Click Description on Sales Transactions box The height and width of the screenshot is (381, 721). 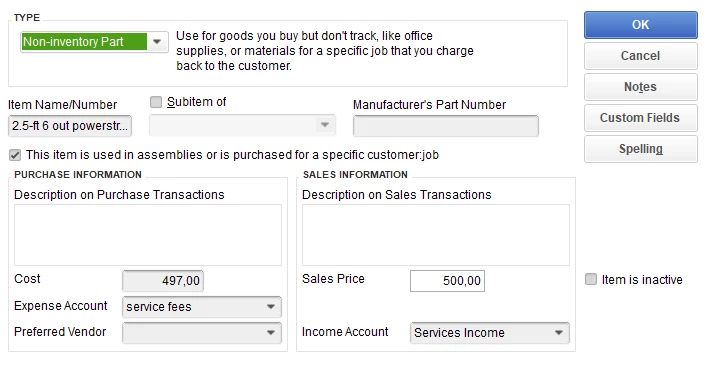point(436,235)
